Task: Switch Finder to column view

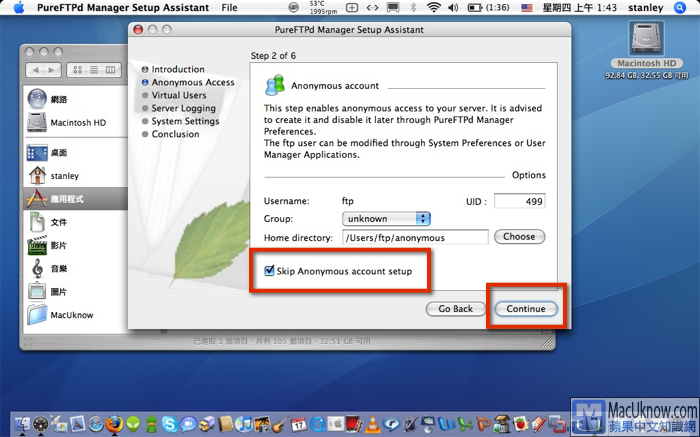Action: click(110, 70)
